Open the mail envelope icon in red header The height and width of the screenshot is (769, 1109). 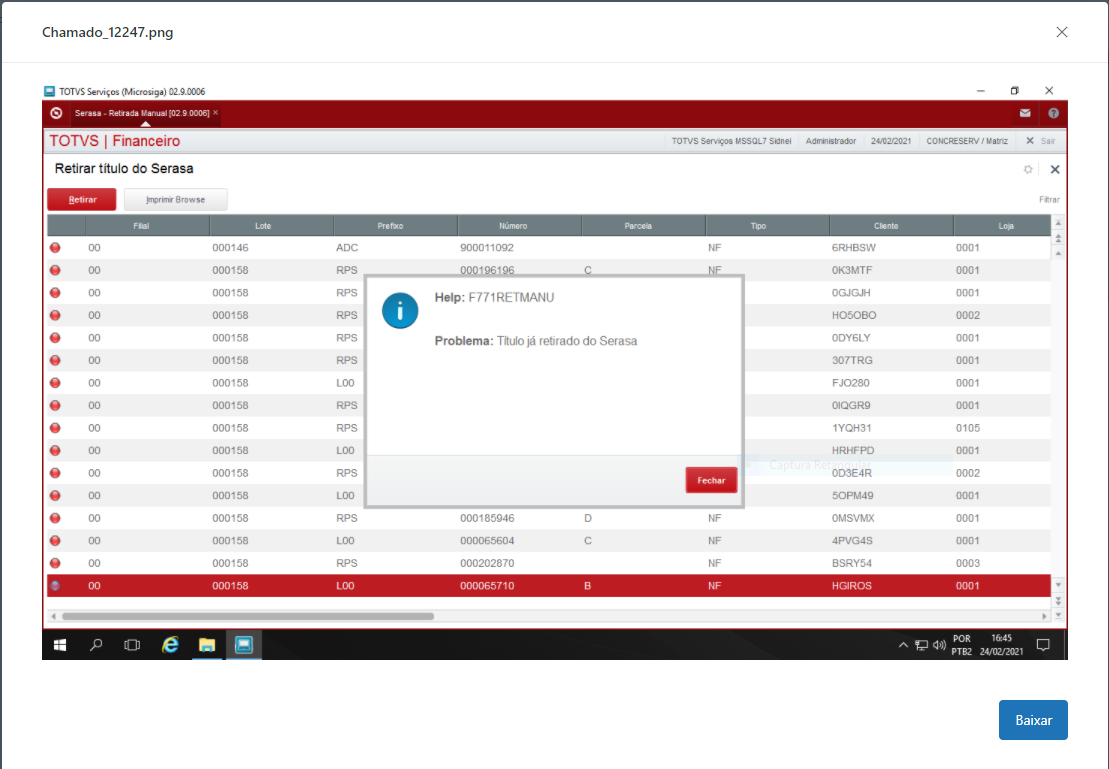pos(1025,113)
